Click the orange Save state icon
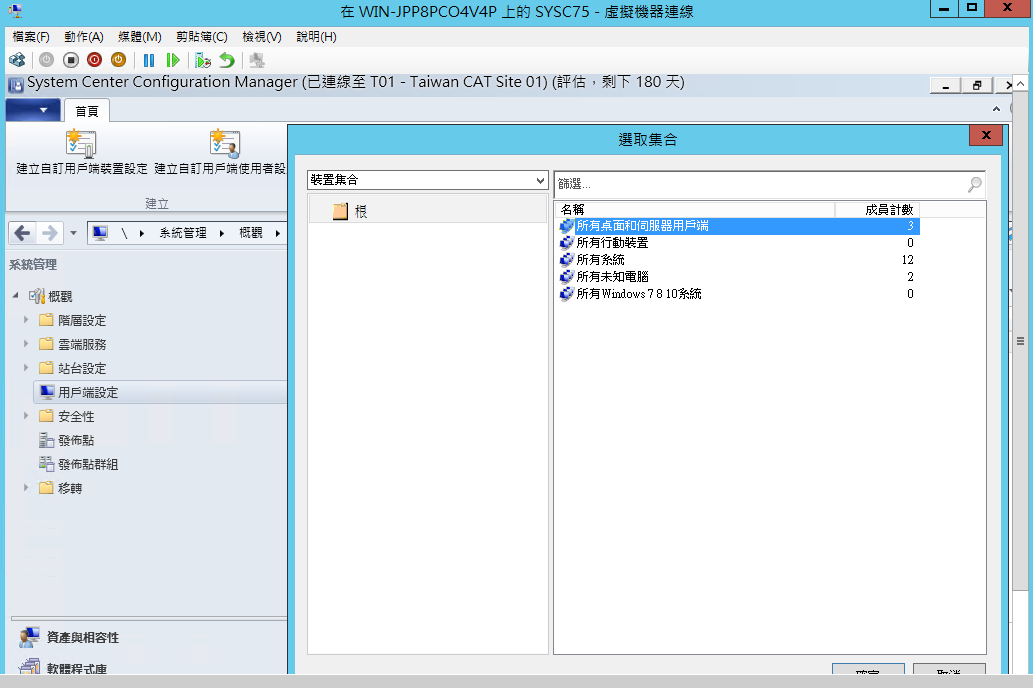The height and width of the screenshot is (688, 1033). [119, 60]
